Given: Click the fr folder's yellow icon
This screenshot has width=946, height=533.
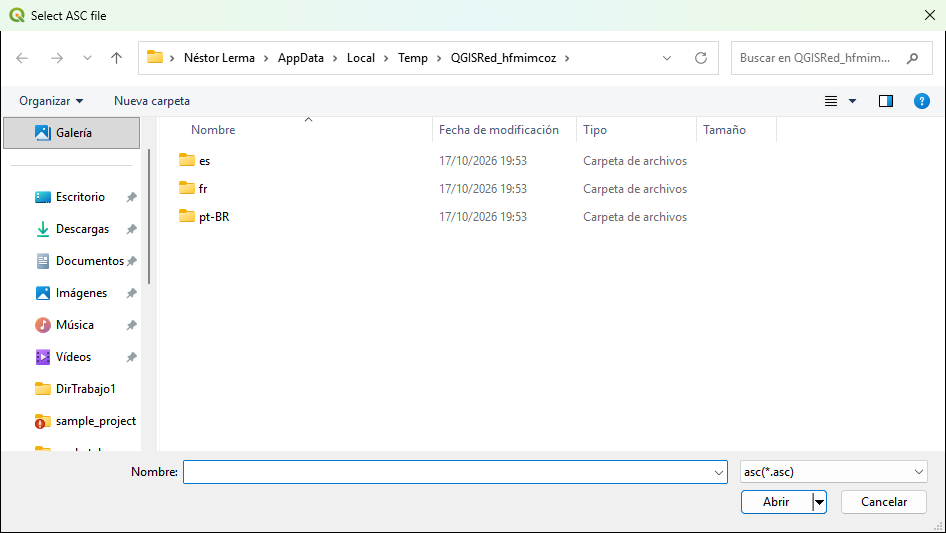Looking at the screenshot, I should 187,187.
